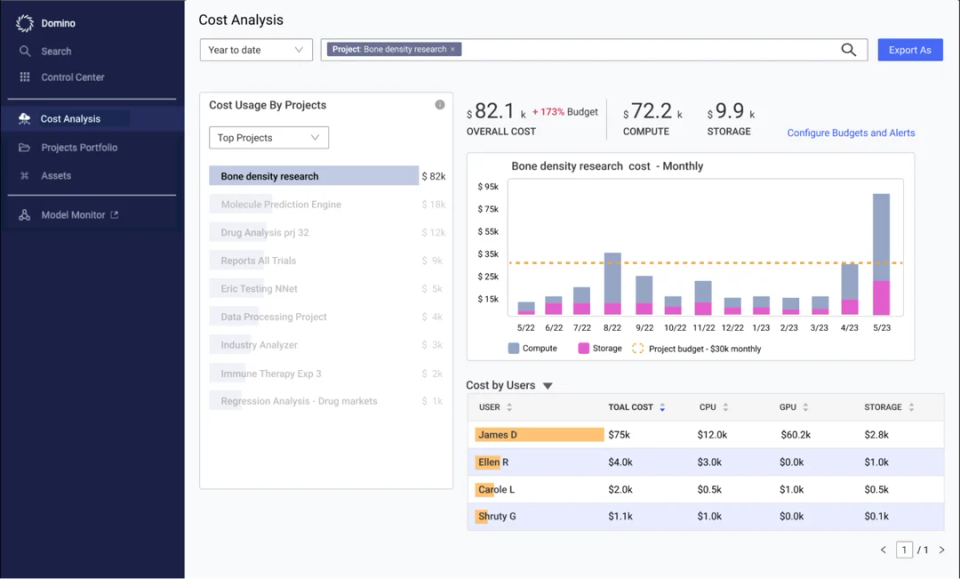Screen dimensions: 960x579
Task: Click the Domino logo
Action: click(x=23, y=22)
